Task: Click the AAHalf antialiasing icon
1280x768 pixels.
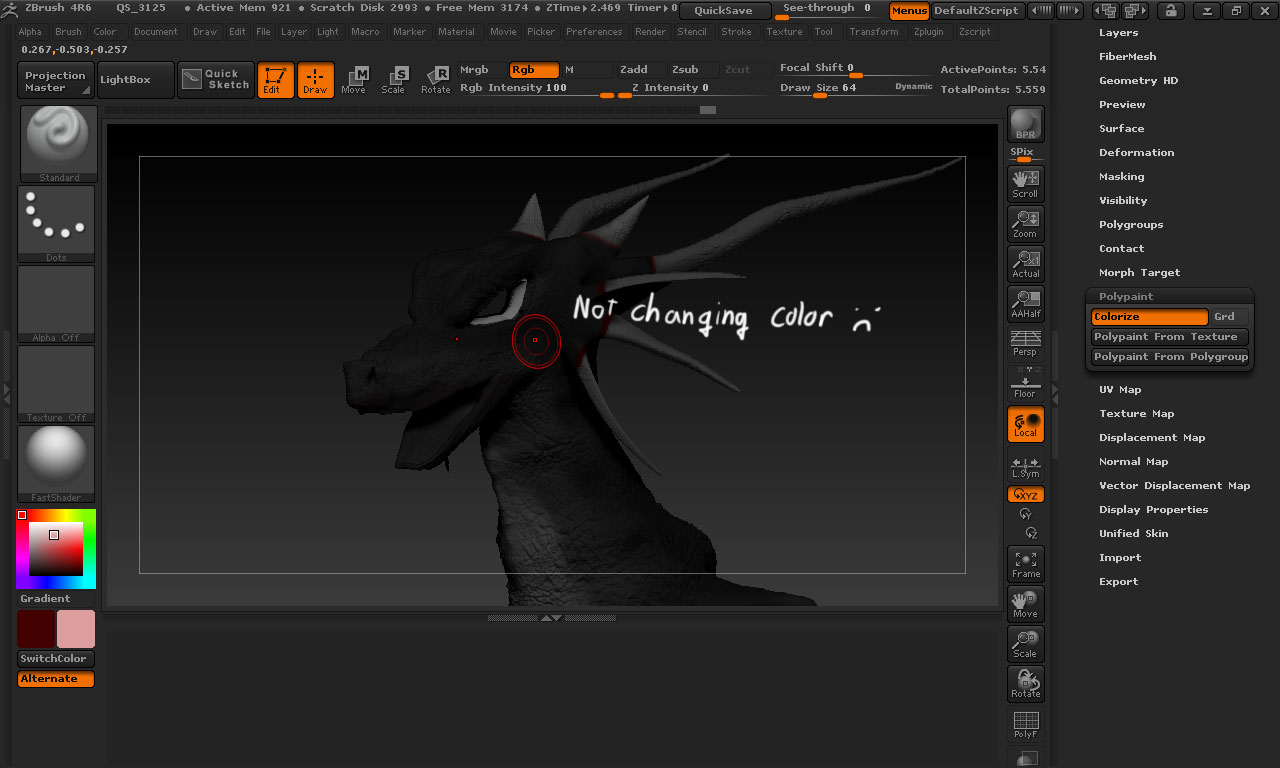Action: (x=1025, y=304)
